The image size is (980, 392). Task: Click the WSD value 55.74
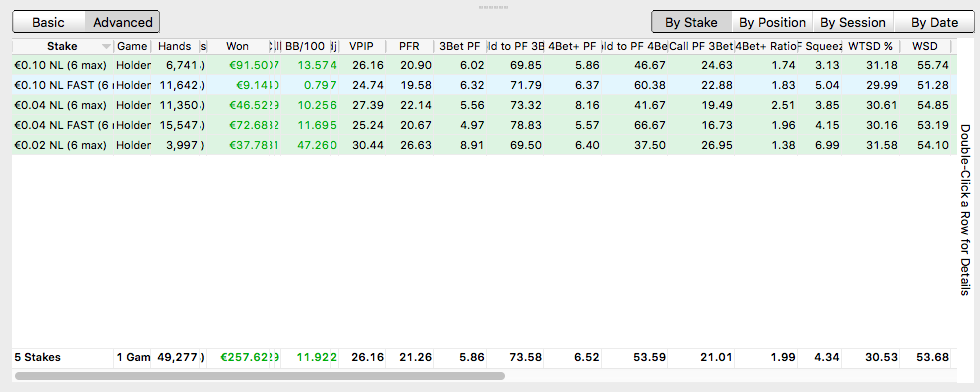(934, 65)
